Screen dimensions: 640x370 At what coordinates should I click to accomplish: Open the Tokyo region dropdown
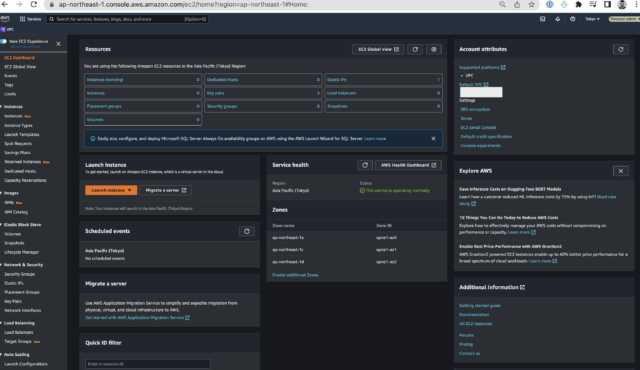[592, 19]
